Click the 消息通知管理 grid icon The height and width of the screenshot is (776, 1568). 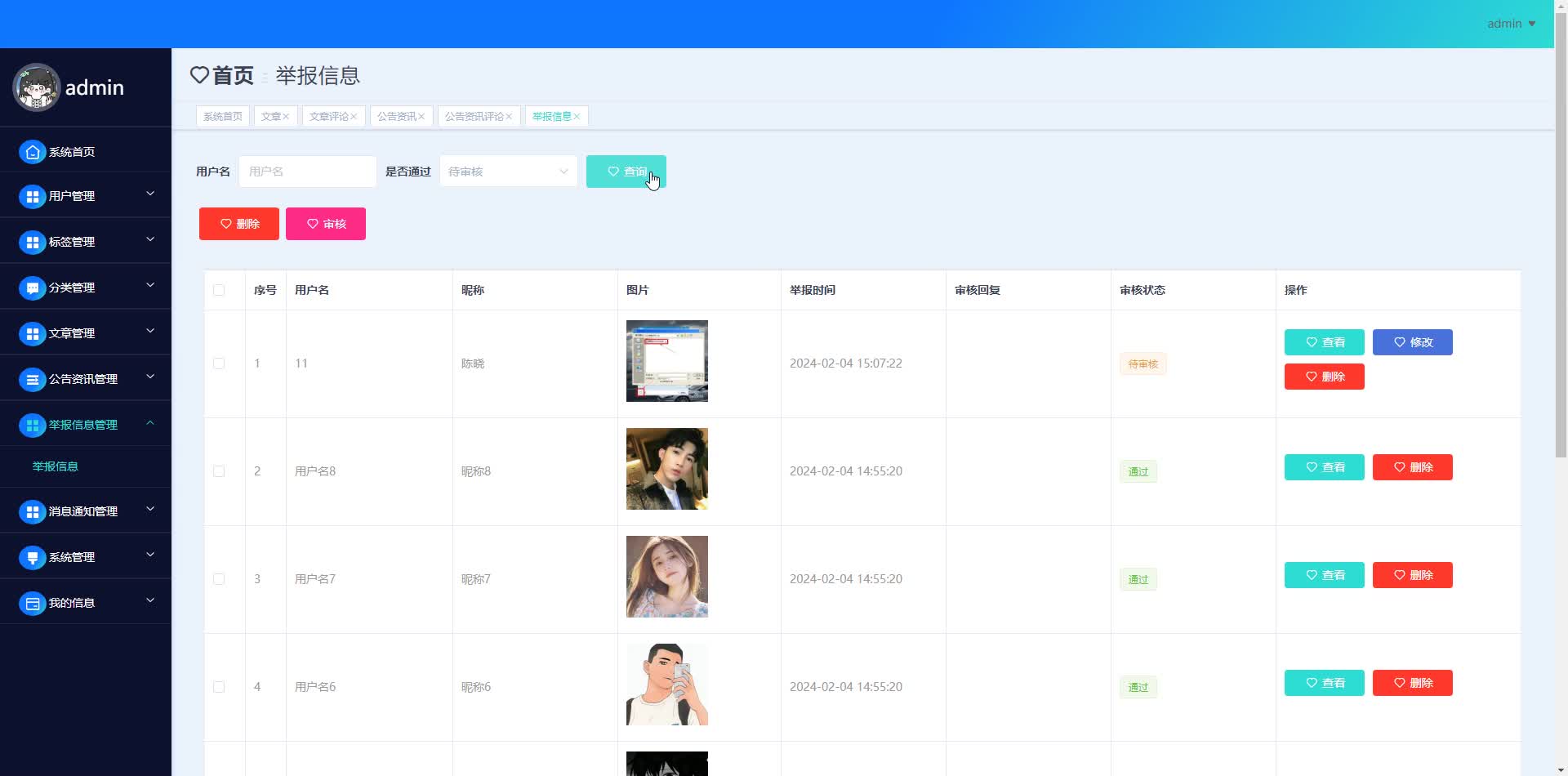(32, 511)
